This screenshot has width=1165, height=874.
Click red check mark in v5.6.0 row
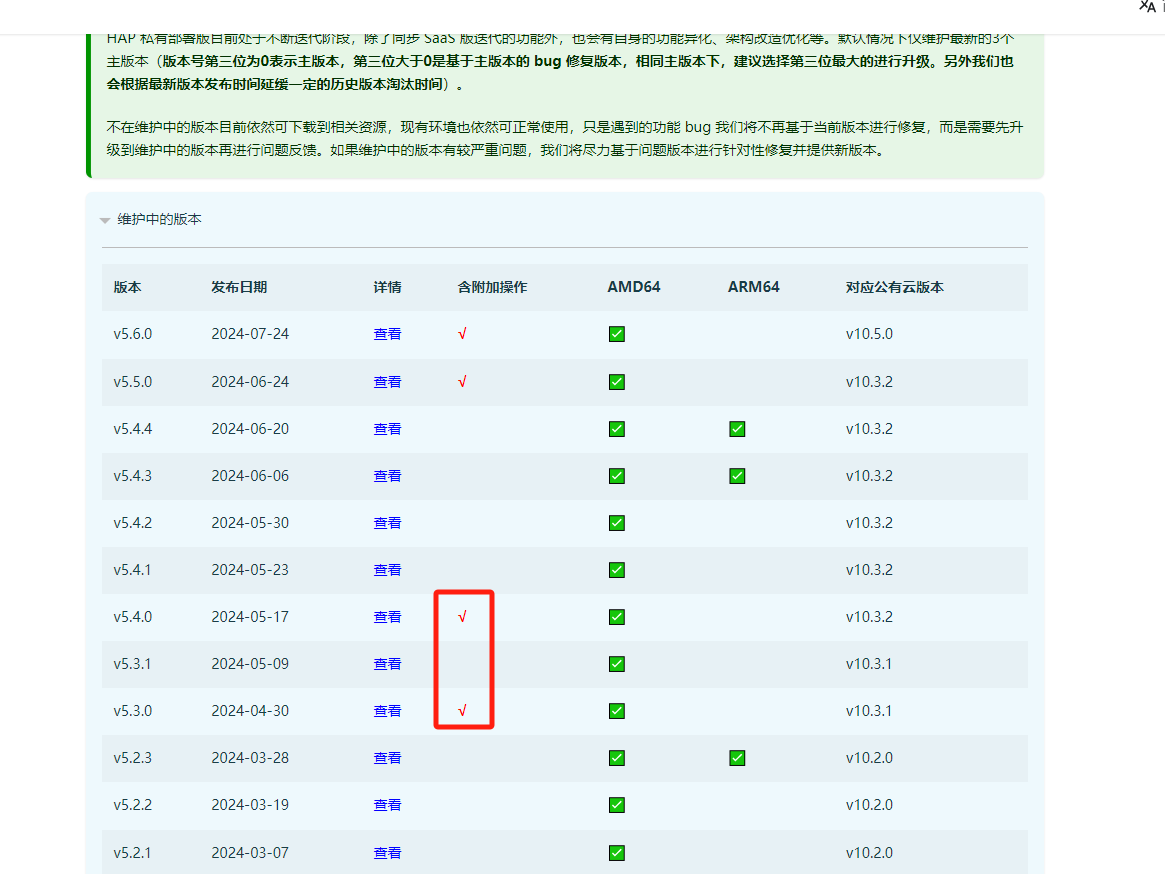462,334
